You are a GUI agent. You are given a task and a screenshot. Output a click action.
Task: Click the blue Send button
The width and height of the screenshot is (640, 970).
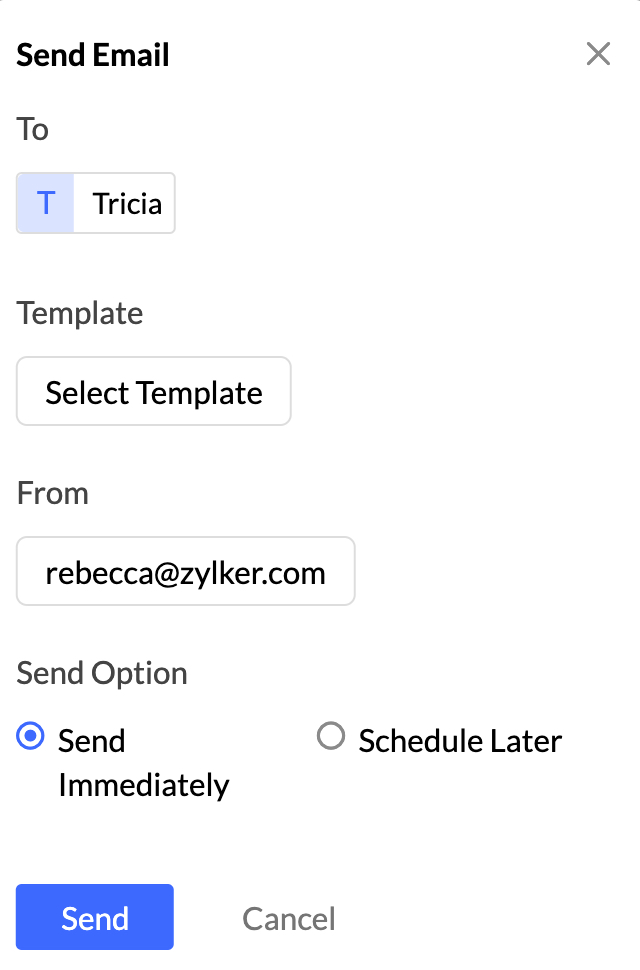95,917
